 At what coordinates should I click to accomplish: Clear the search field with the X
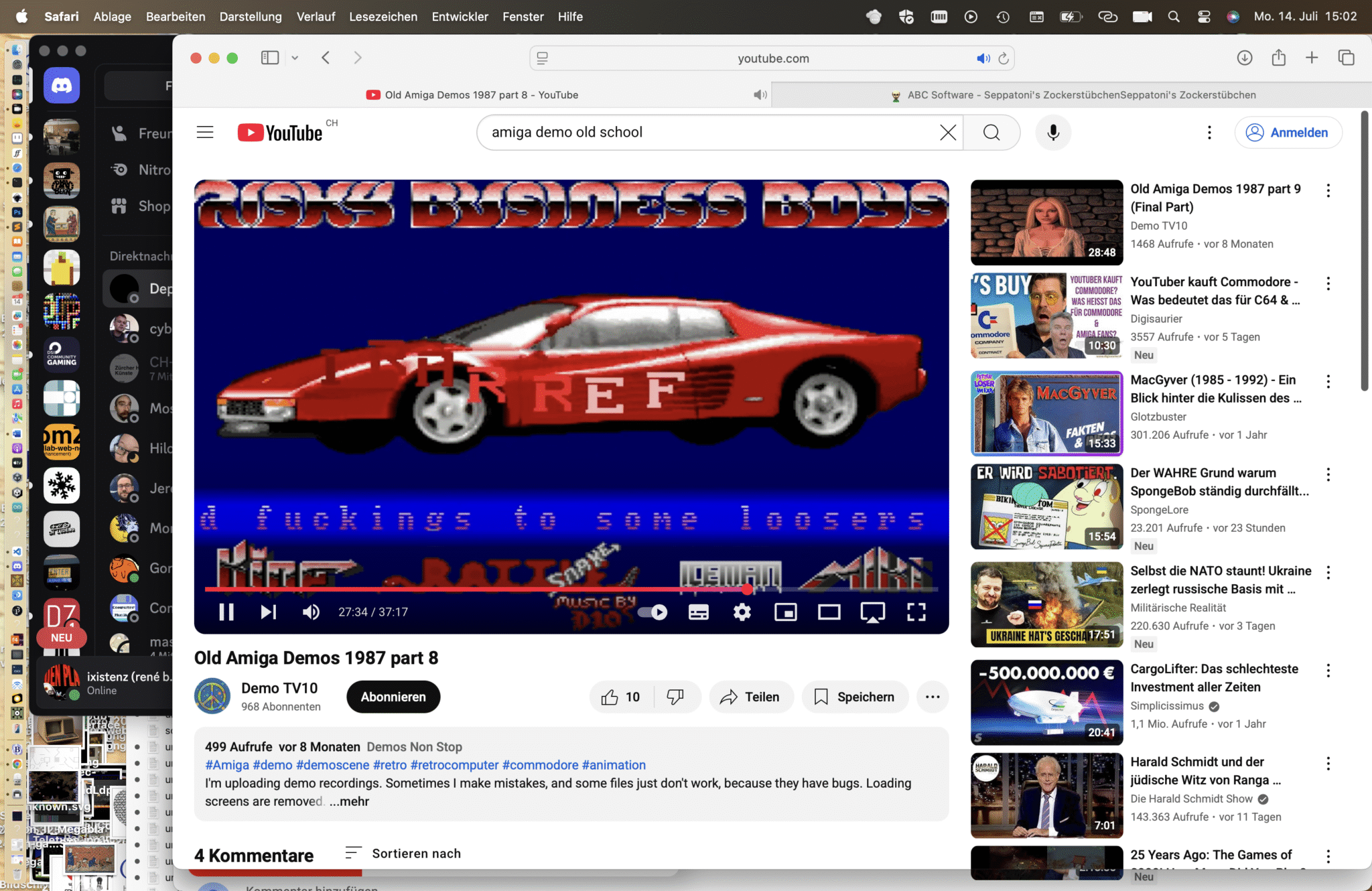pyautogui.click(x=947, y=133)
